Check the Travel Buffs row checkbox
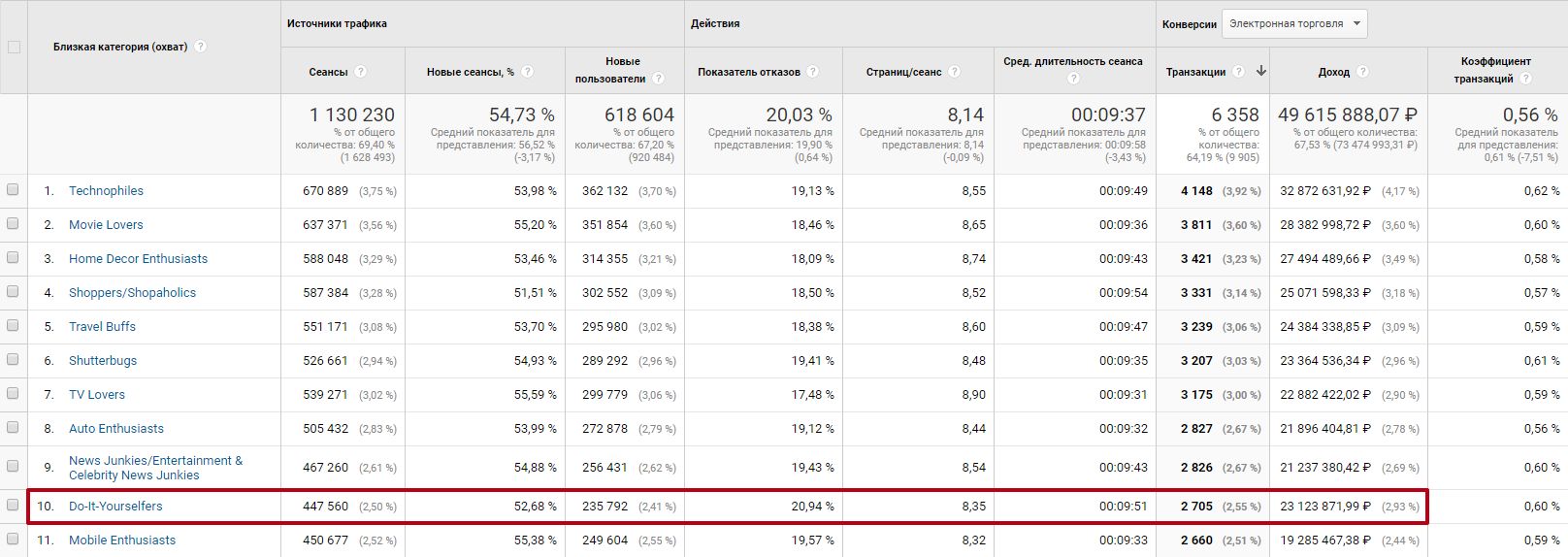The width and height of the screenshot is (1568, 557). [13, 326]
